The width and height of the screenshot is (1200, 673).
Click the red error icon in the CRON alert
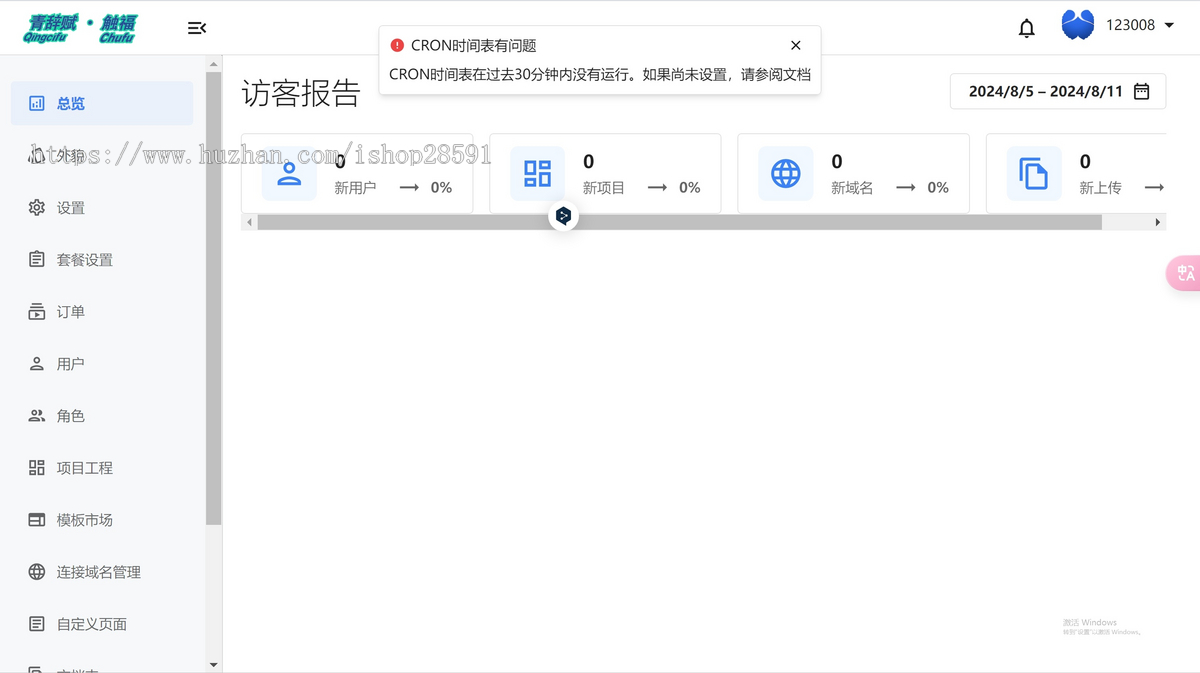coord(397,45)
